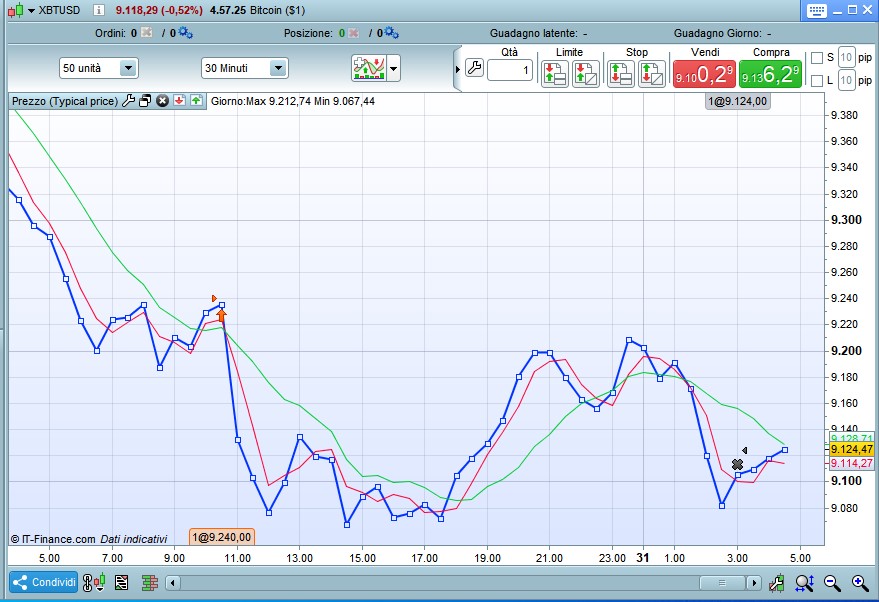The height and width of the screenshot is (602, 879).
Task: Click the zoom in magnifier icon
Action: point(860,583)
